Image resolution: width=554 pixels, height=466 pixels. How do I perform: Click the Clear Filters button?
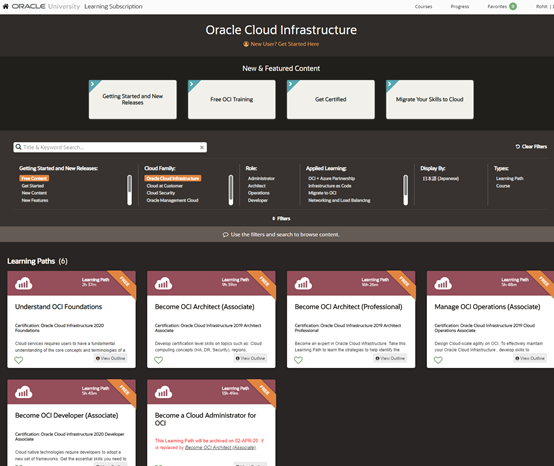531,147
